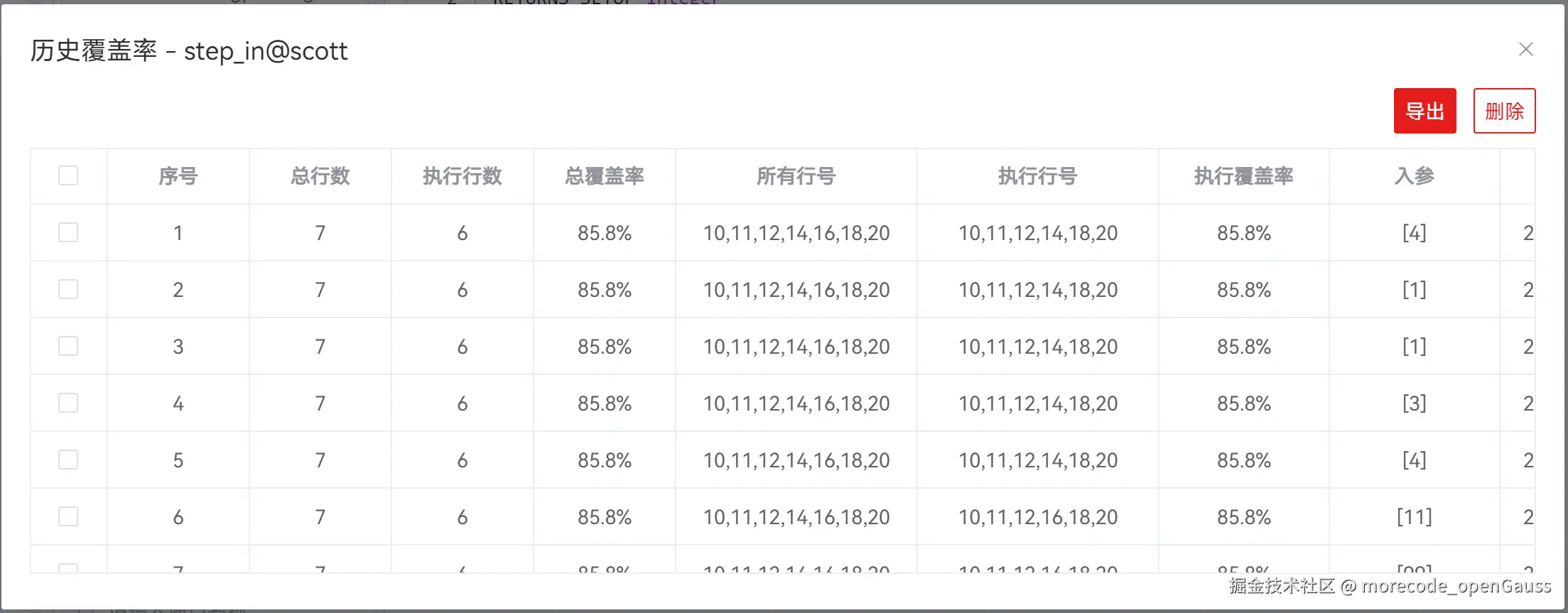
Task: Click the [3] input parameter cell
Action: tap(1414, 403)
